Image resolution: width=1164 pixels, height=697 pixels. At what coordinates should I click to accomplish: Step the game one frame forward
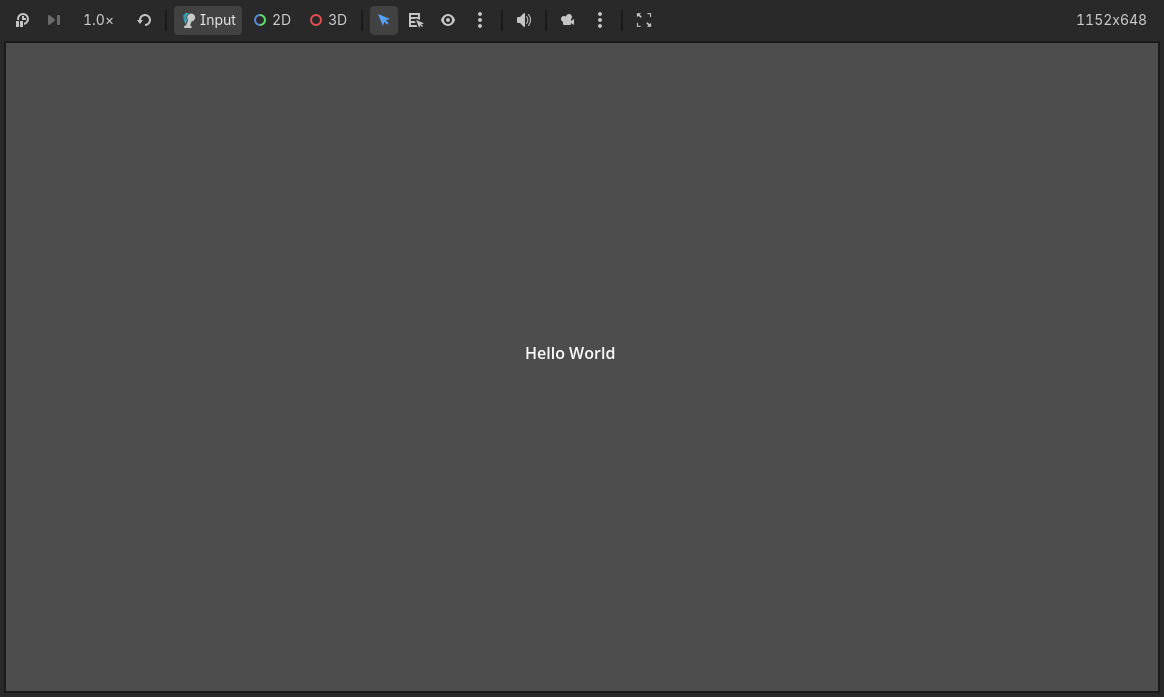(x=54, y=20)
